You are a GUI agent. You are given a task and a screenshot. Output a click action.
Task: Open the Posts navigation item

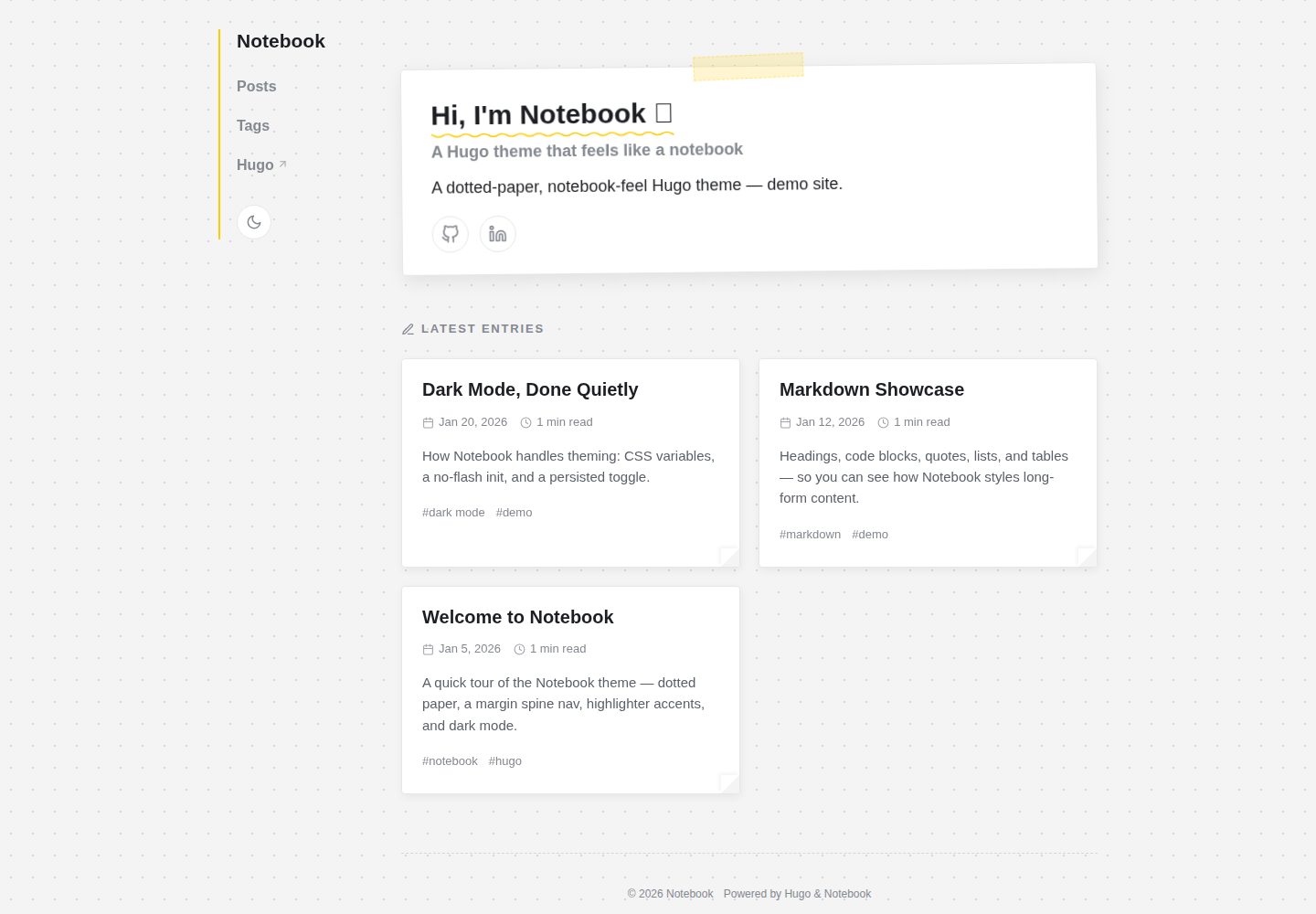tap(256, 86)
